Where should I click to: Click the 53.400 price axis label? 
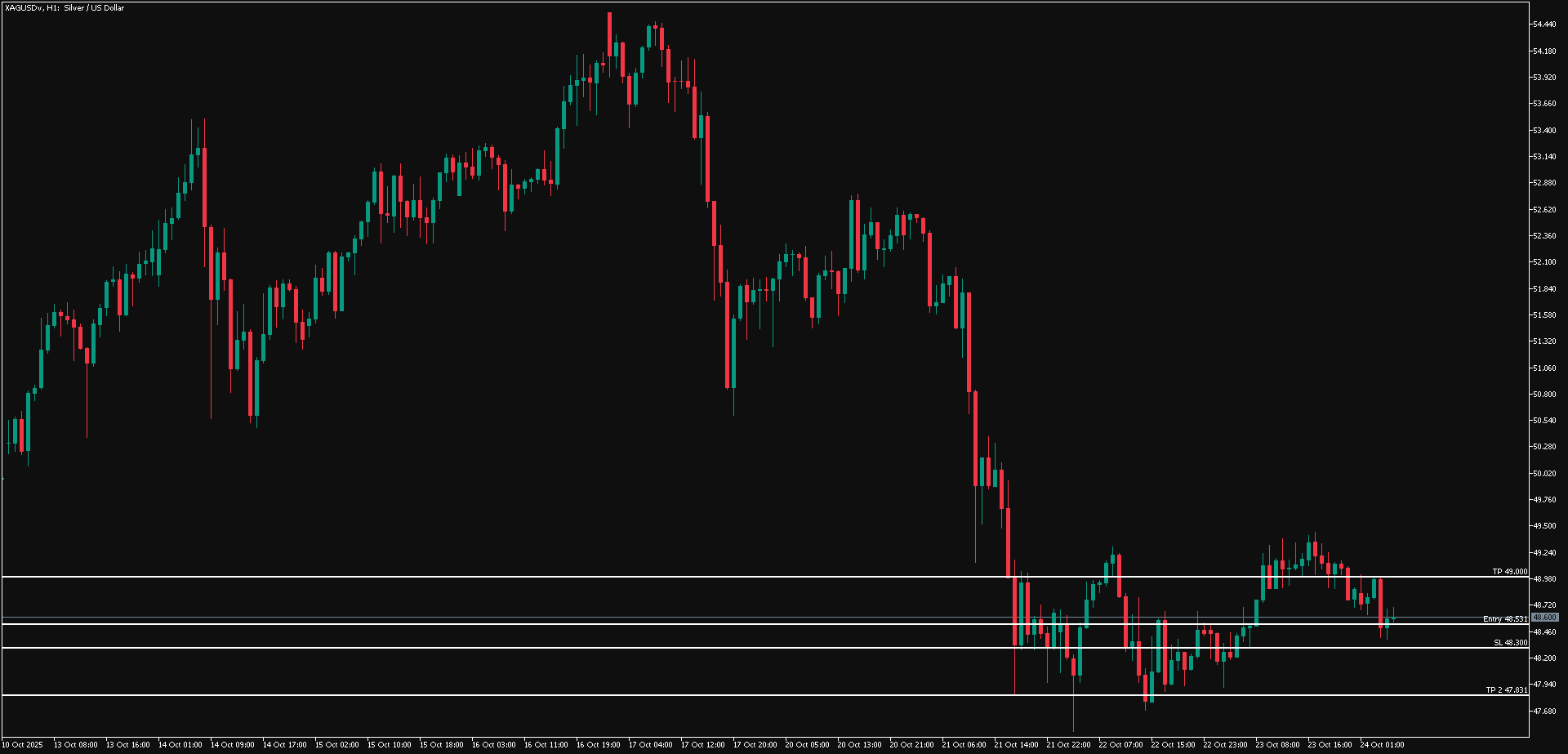tap(1543, 130)
